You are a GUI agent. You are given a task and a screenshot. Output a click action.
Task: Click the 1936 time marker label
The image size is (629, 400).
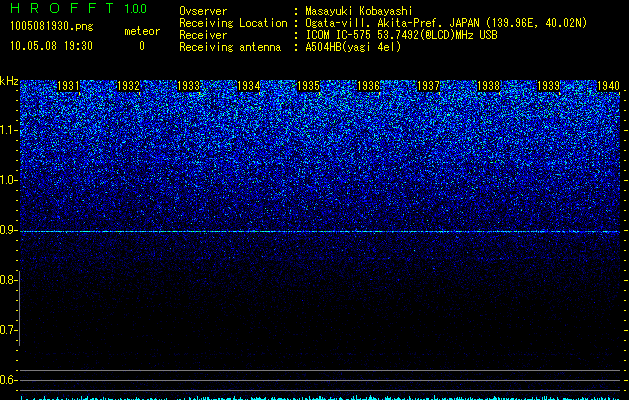click(x=368, y=86)
